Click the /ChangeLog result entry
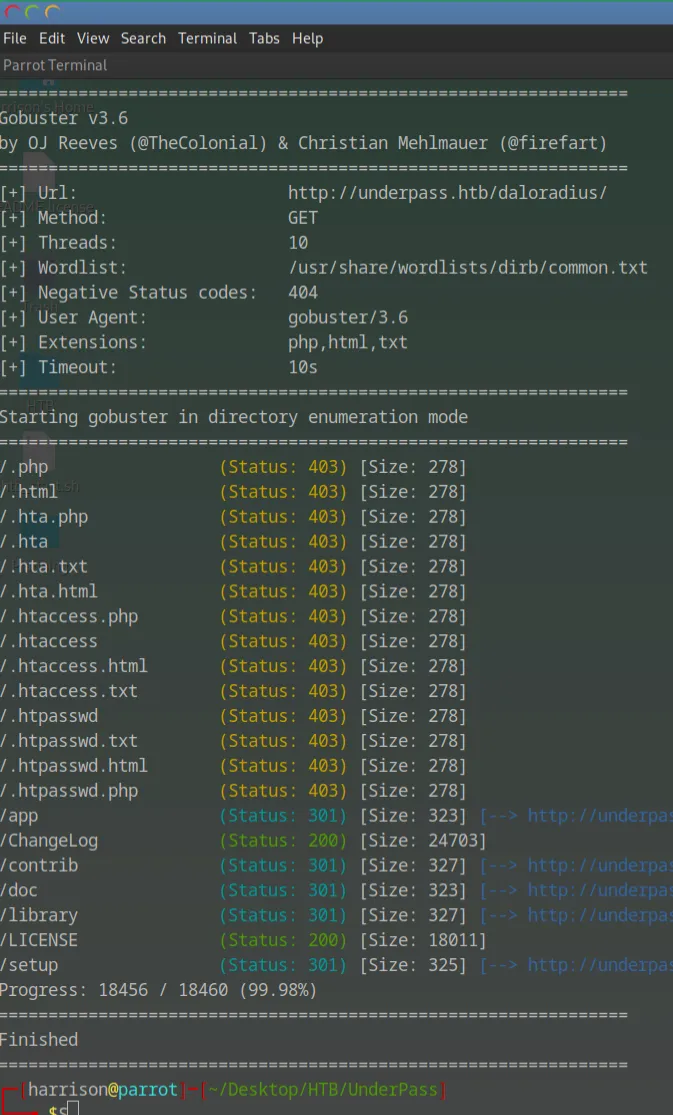Viewport: 673px width, 1115px height. [49, 841]
